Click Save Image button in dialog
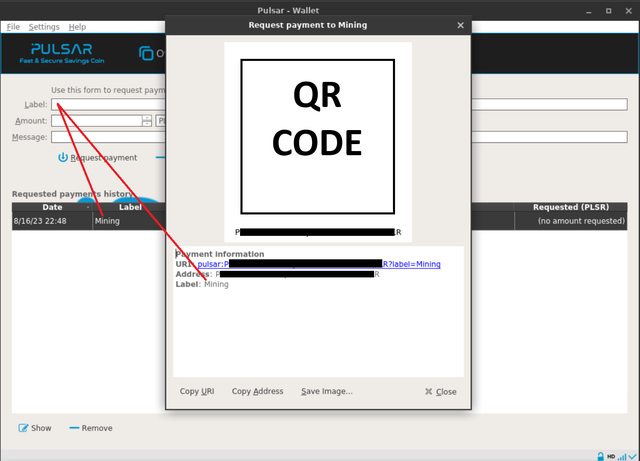 [x=327, y=391]
